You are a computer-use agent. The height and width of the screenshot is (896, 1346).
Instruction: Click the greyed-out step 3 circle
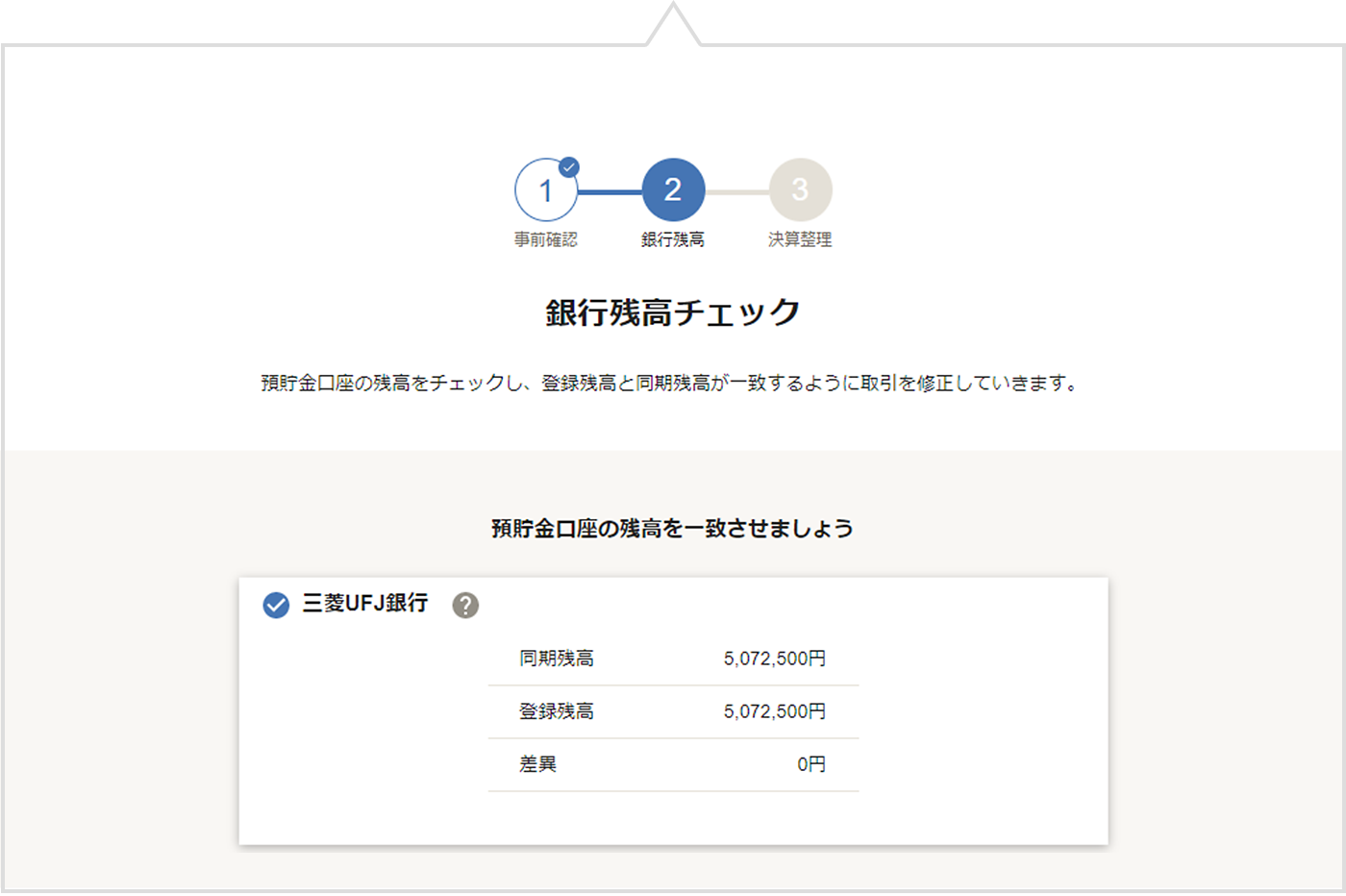[x=800, y=189]
